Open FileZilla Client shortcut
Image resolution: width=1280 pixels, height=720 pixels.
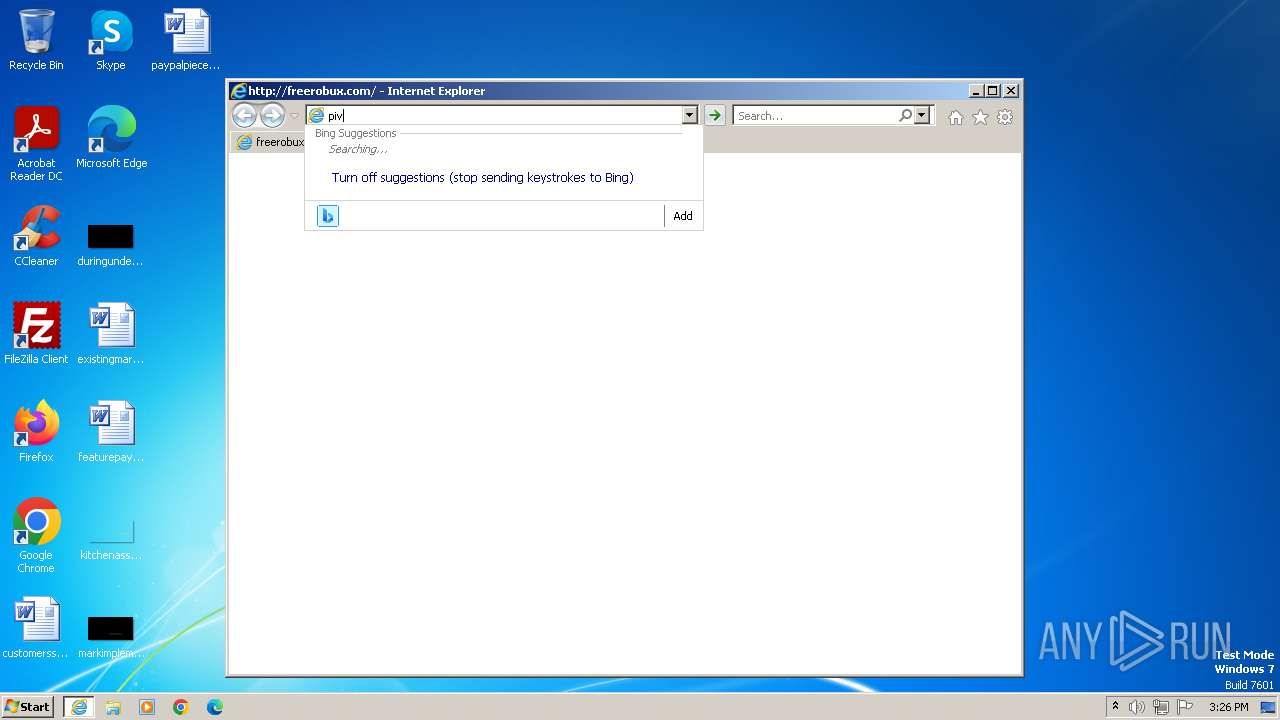(36, 334)
